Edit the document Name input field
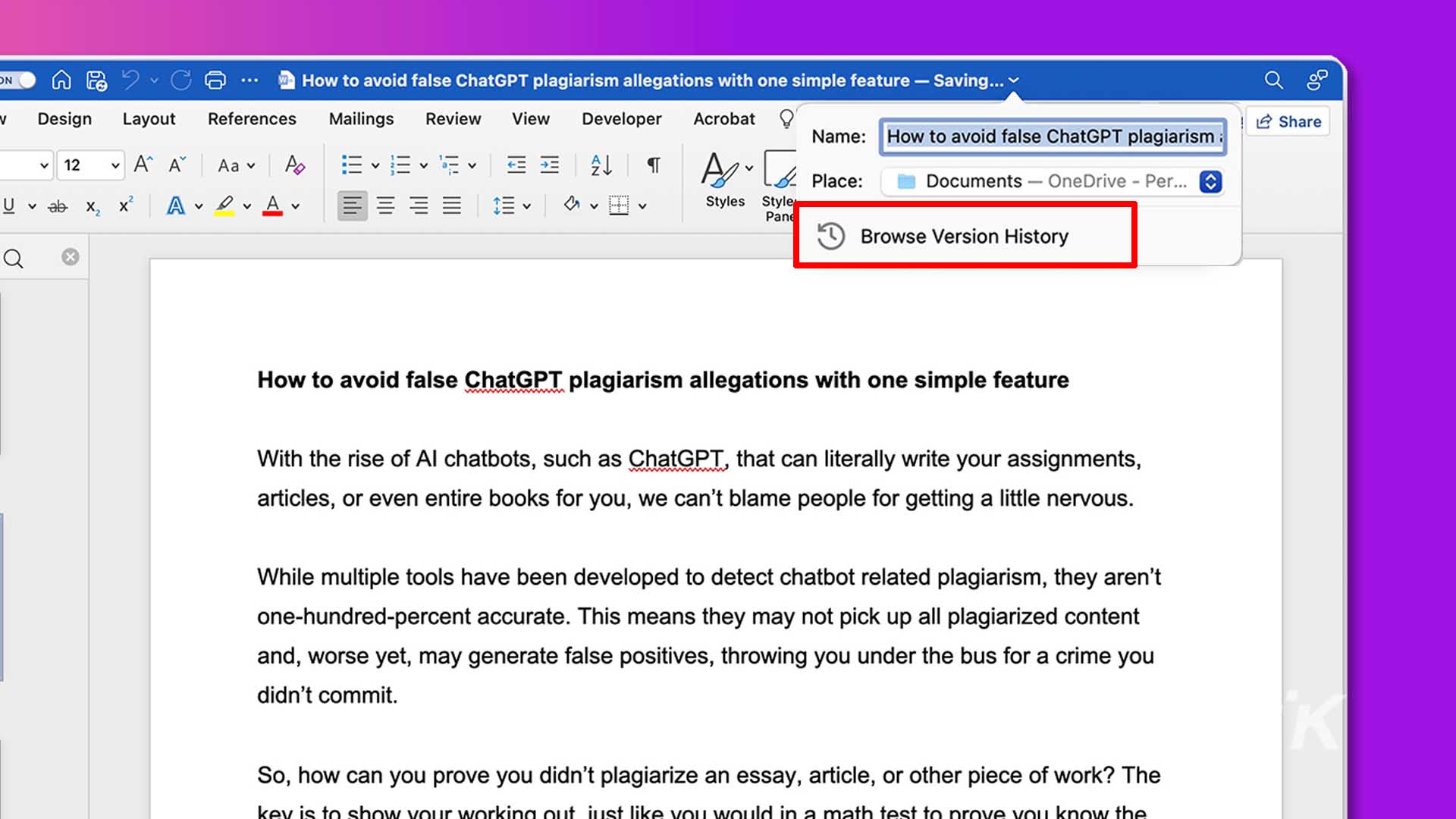The width and height of the screenshot is (1456, 819). [1052, 136]
